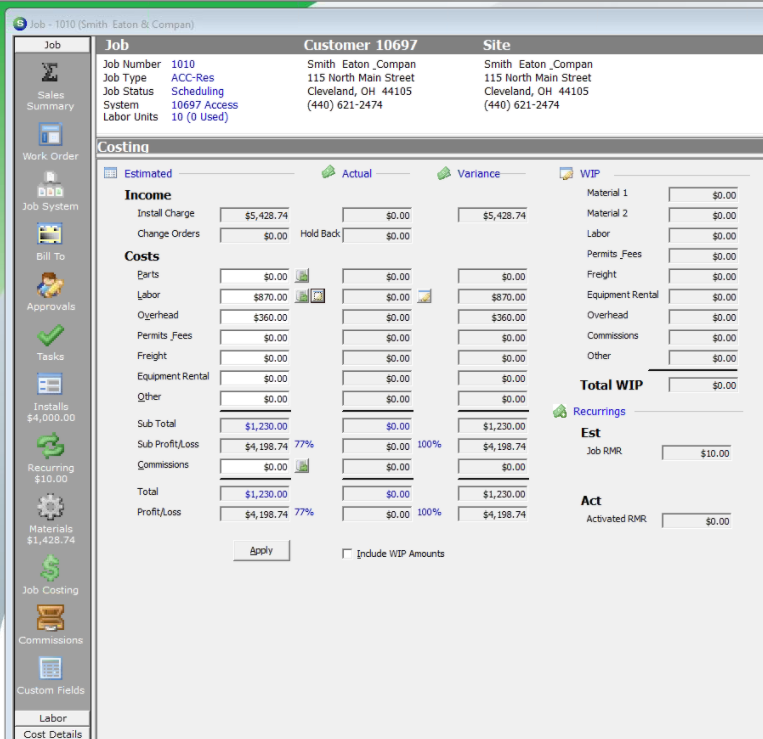Open the ACC-Res job type link
763x739 pixels.
click(x=193, y=78)
